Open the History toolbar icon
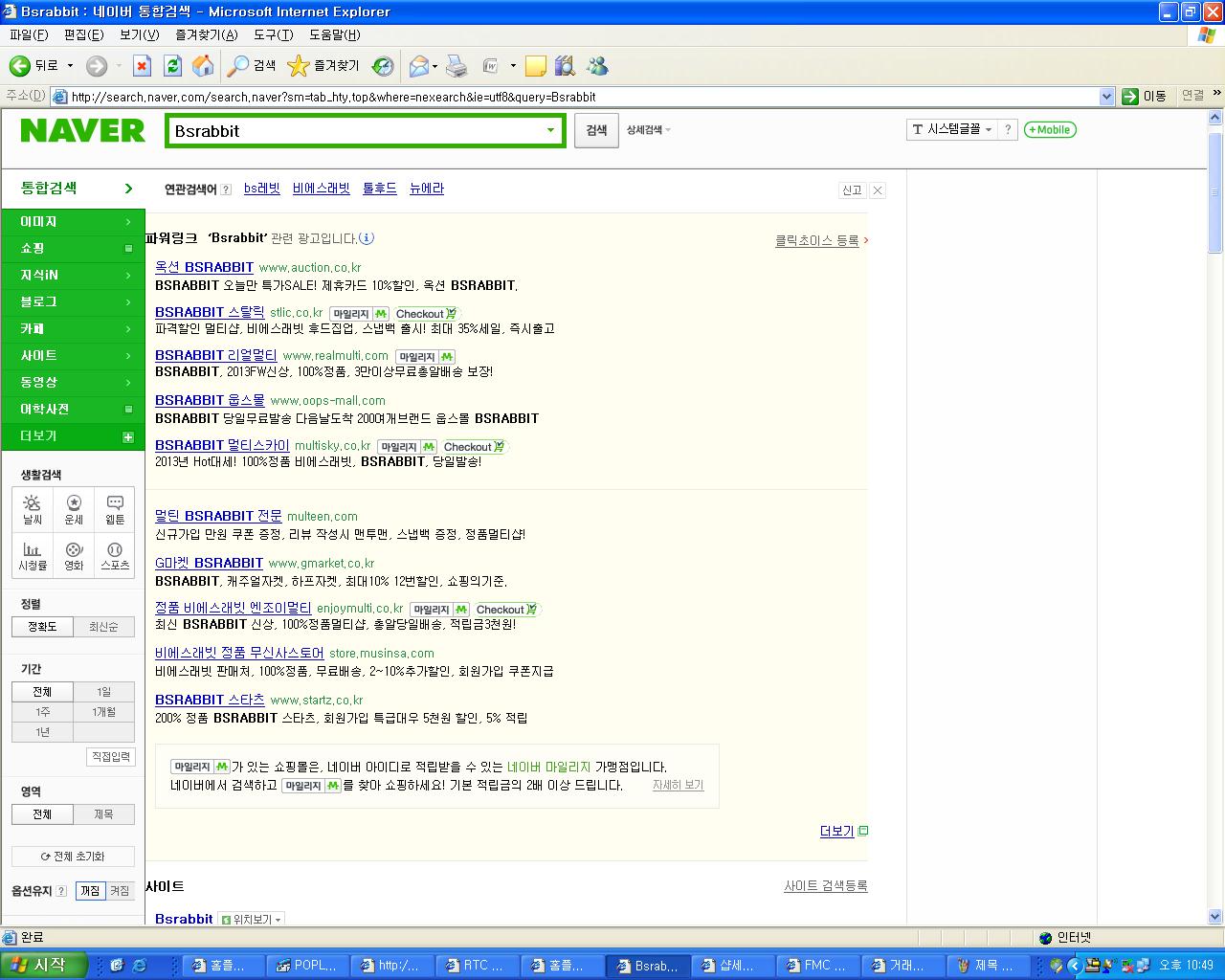Screen dimensions: 1225x980 tap(383, 66)
